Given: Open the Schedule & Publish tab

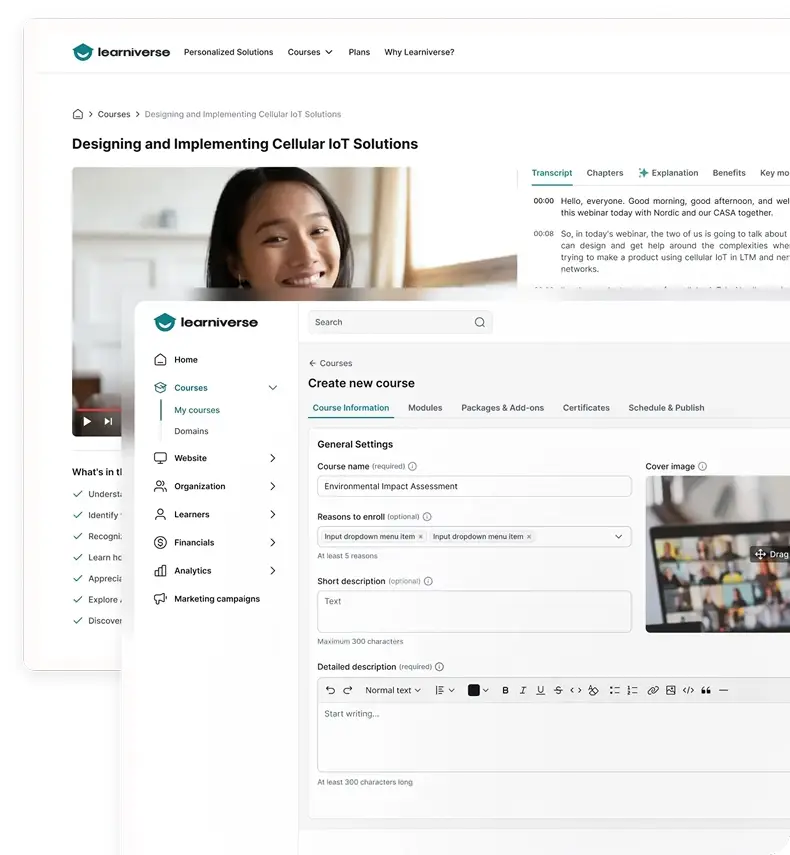Looking at the screenshot, I should 666,408.
